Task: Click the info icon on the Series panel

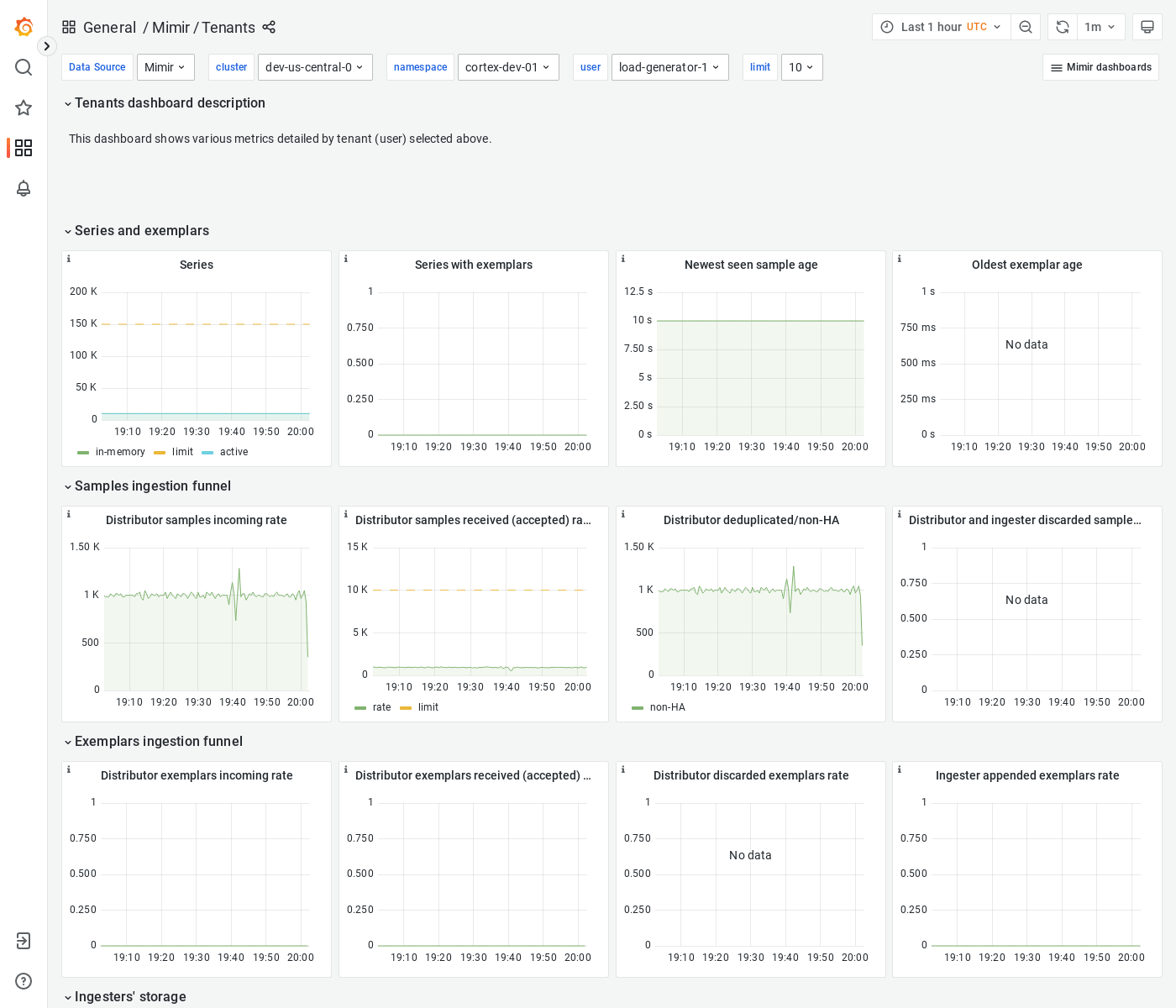Action: 69,259
